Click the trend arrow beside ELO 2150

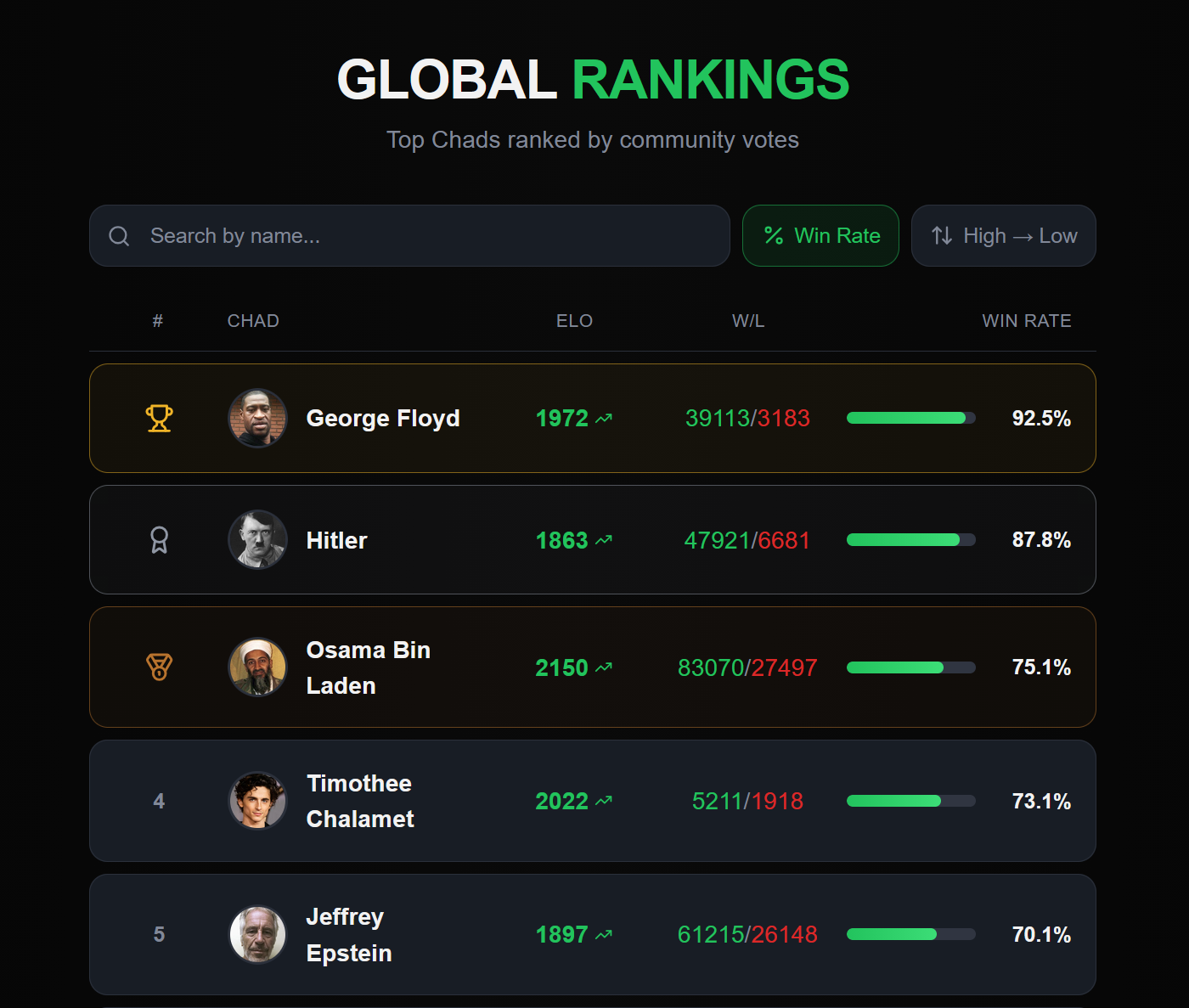[x=604, y=668]
